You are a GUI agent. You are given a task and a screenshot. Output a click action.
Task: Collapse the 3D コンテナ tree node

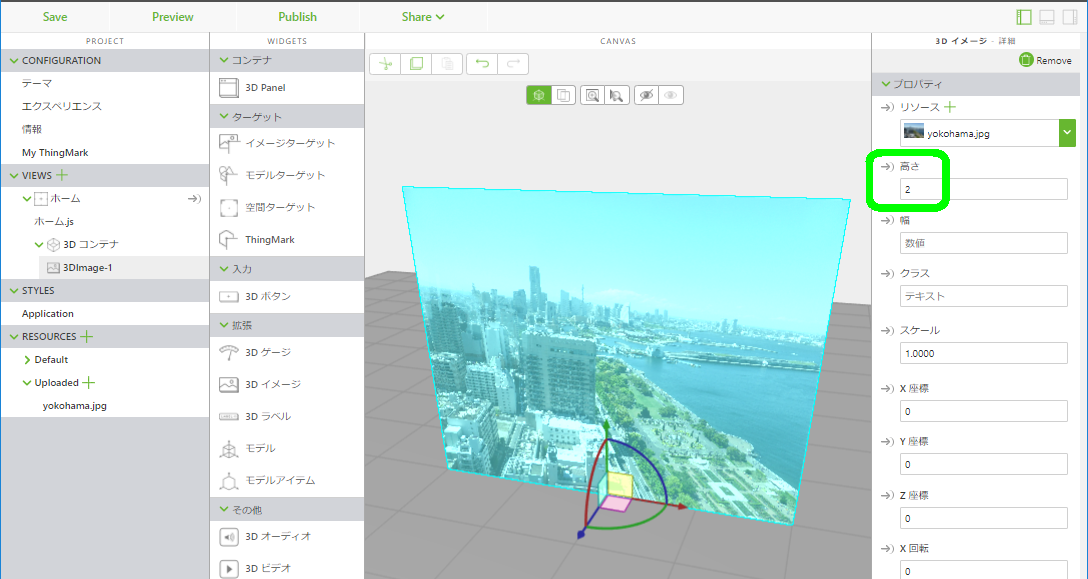click(39, 244)
